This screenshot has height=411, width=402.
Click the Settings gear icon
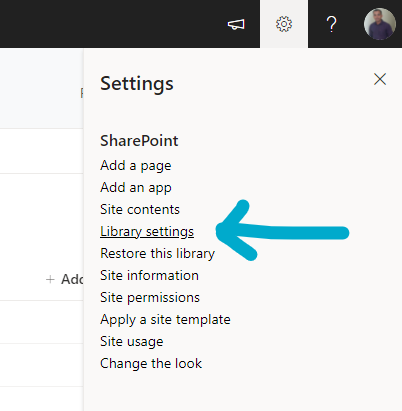[284, 24]
